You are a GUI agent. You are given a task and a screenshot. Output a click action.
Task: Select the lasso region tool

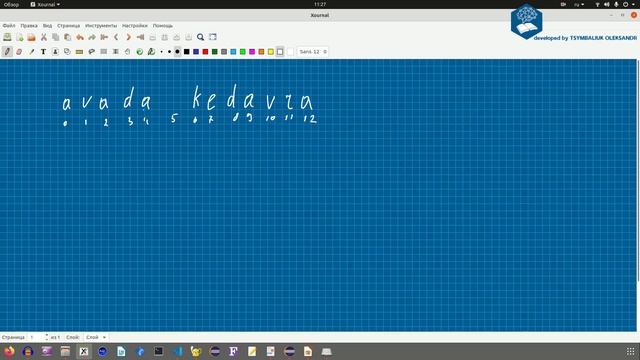pyautogui.click(x=91, y=52)
